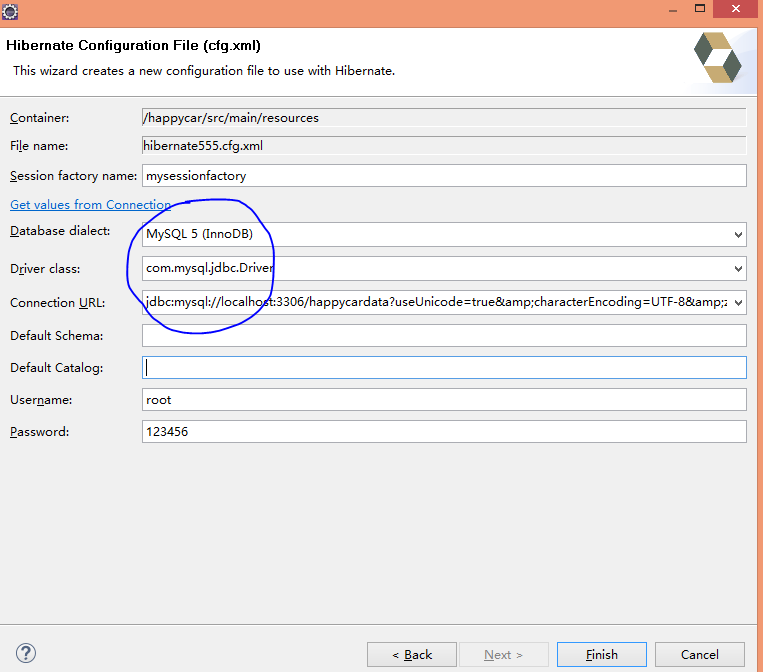Cancel the Hibernate configuration wizard
763x672 pixels.
pyautogui.click(x=700, y=654)
